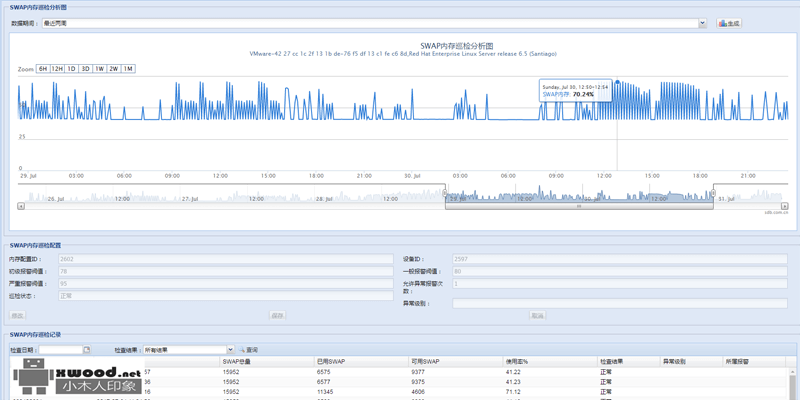Click the check date input field

coord(61,349)
